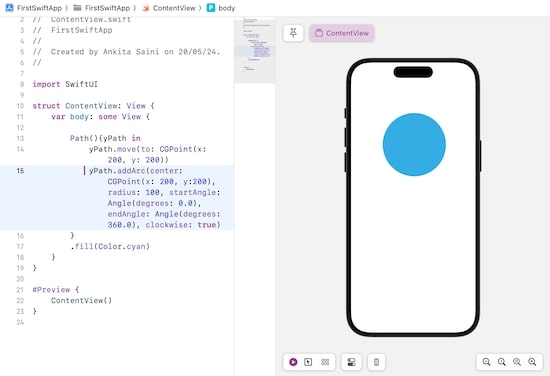Viewport: 550px width, 376px height.
Task: Open FirstSwiftApp folder in the breadcrumb
Action: coord(107,8)
